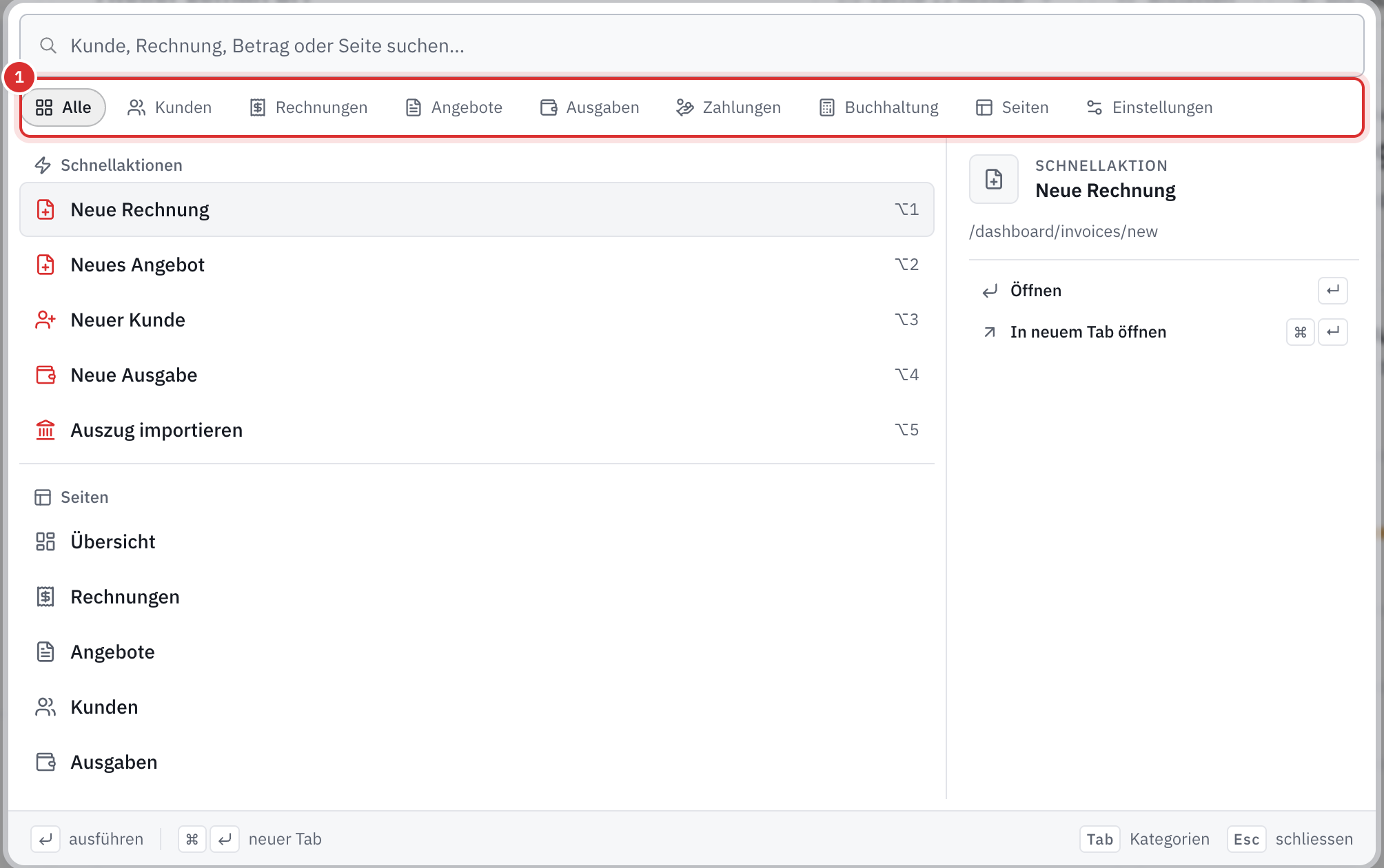Pick Neue Ausgabe from list

click(x=477, y=375)
